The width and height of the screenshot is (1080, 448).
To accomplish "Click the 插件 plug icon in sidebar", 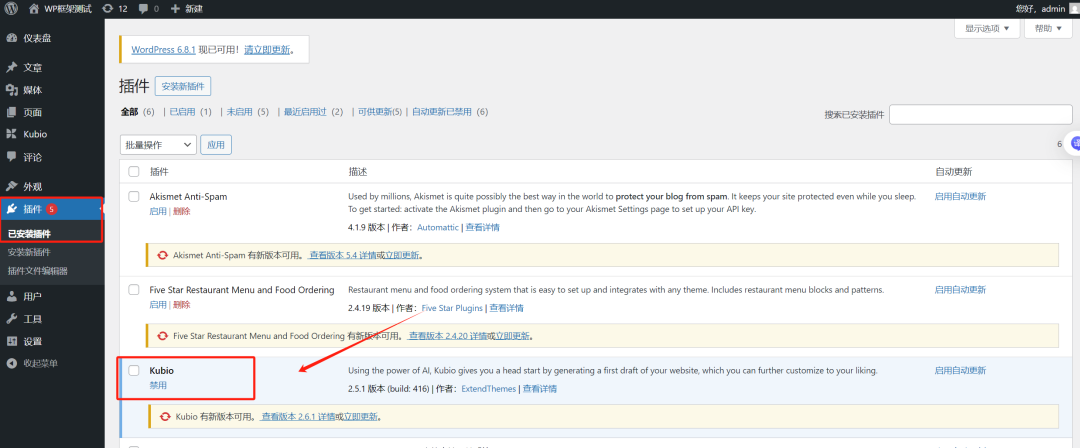I will [12, 209].
